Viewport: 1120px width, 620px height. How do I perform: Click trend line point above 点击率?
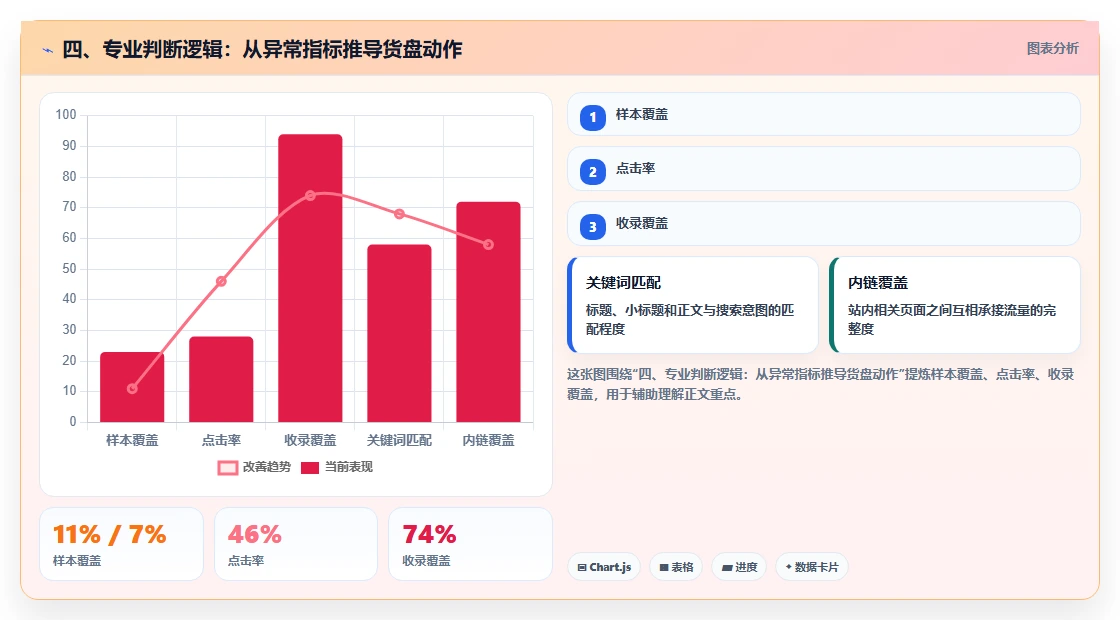coord(221,281)
